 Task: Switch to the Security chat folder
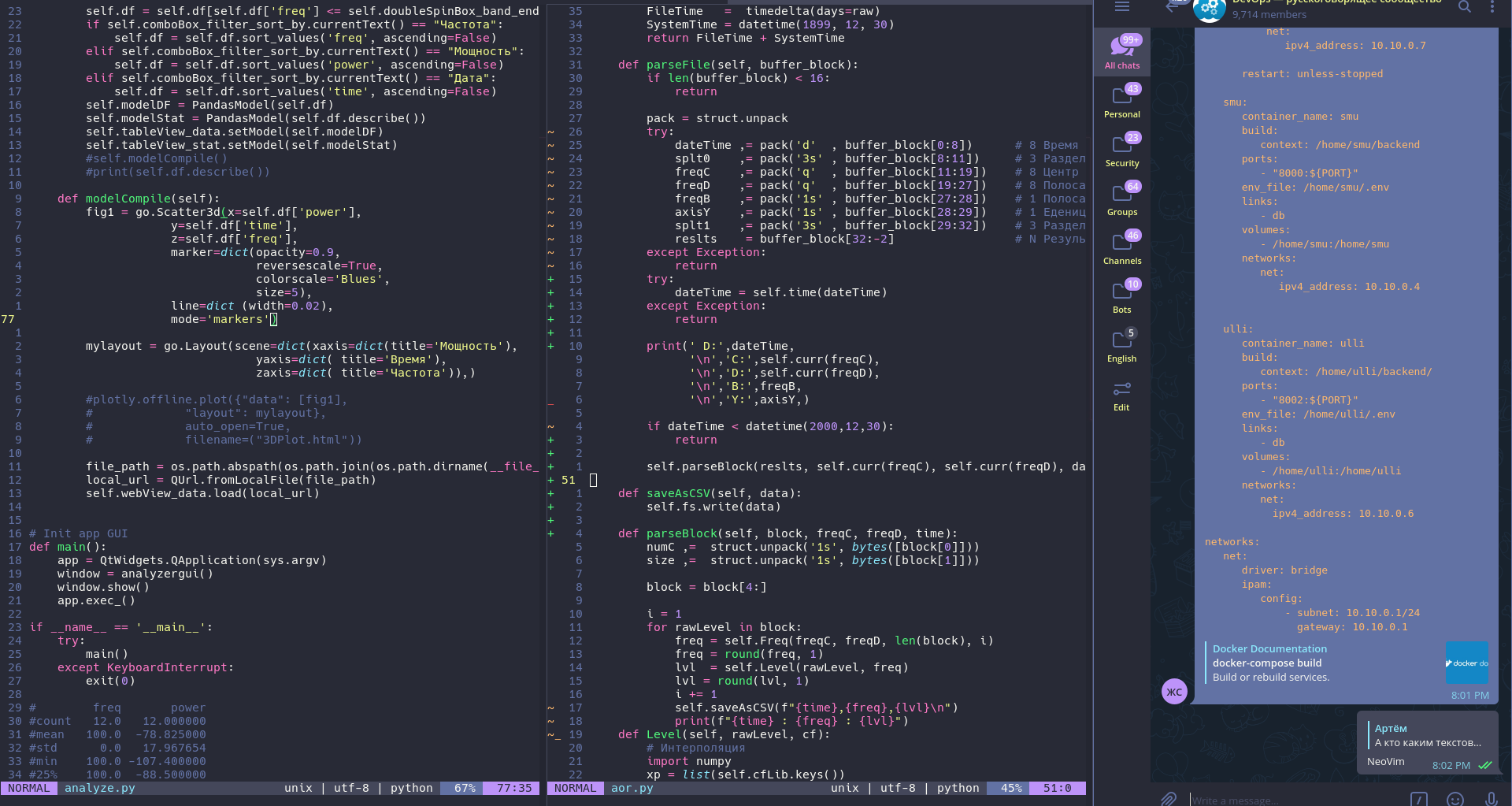[1122, 150]
